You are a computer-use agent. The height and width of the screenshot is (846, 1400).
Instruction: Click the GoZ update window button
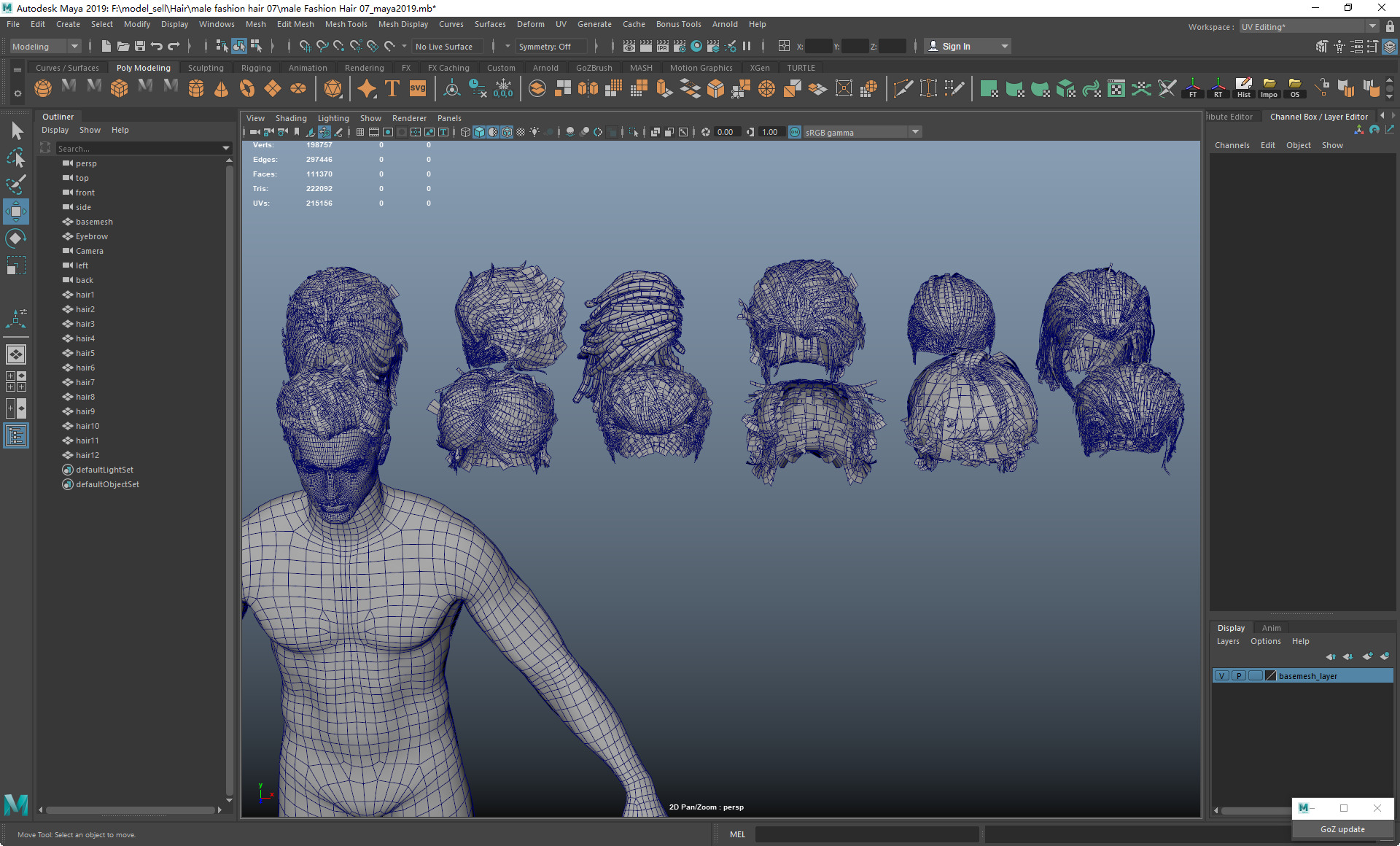[x=1342, y=829]
